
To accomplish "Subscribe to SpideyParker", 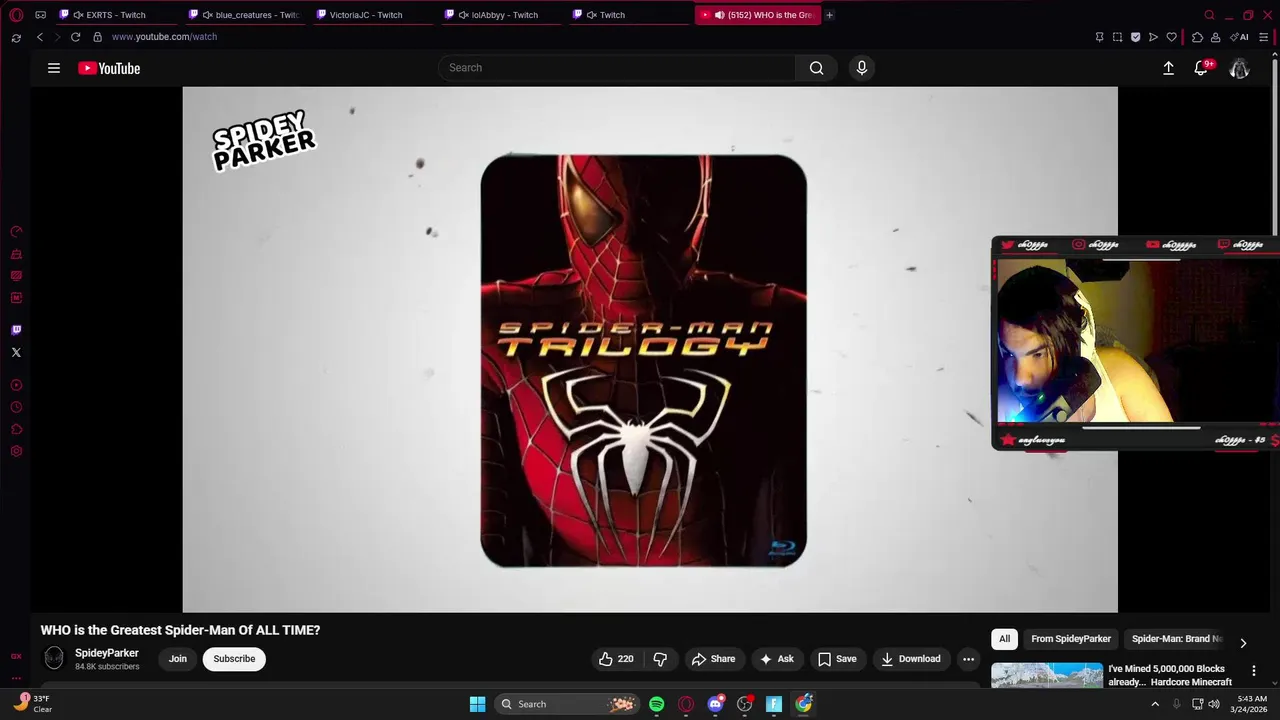I will point(234,659).
